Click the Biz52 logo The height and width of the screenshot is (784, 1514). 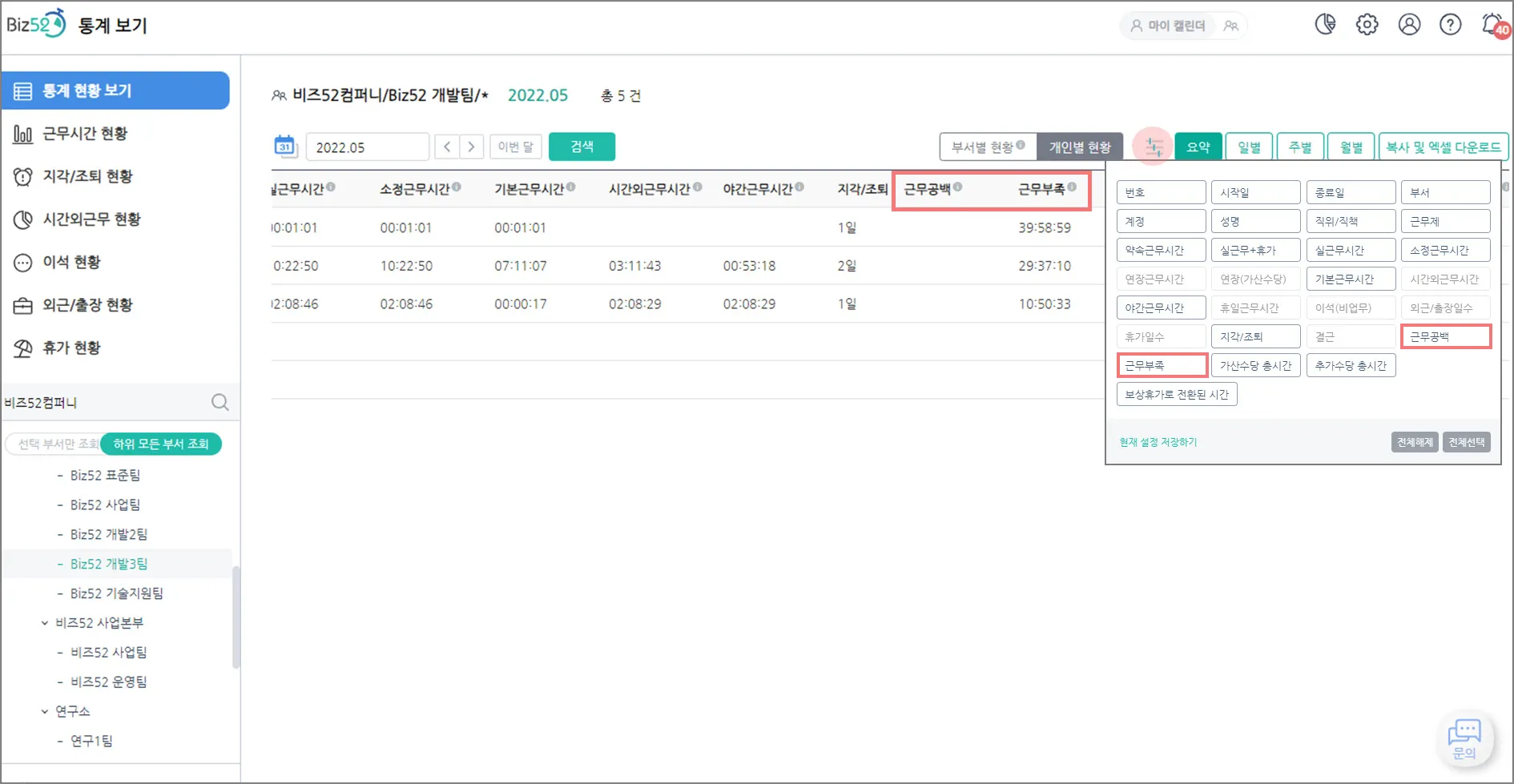tap(36, 24)
